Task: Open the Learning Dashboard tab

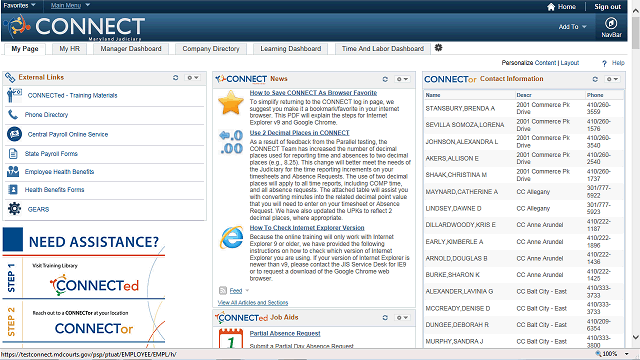Action: [291, 49]
